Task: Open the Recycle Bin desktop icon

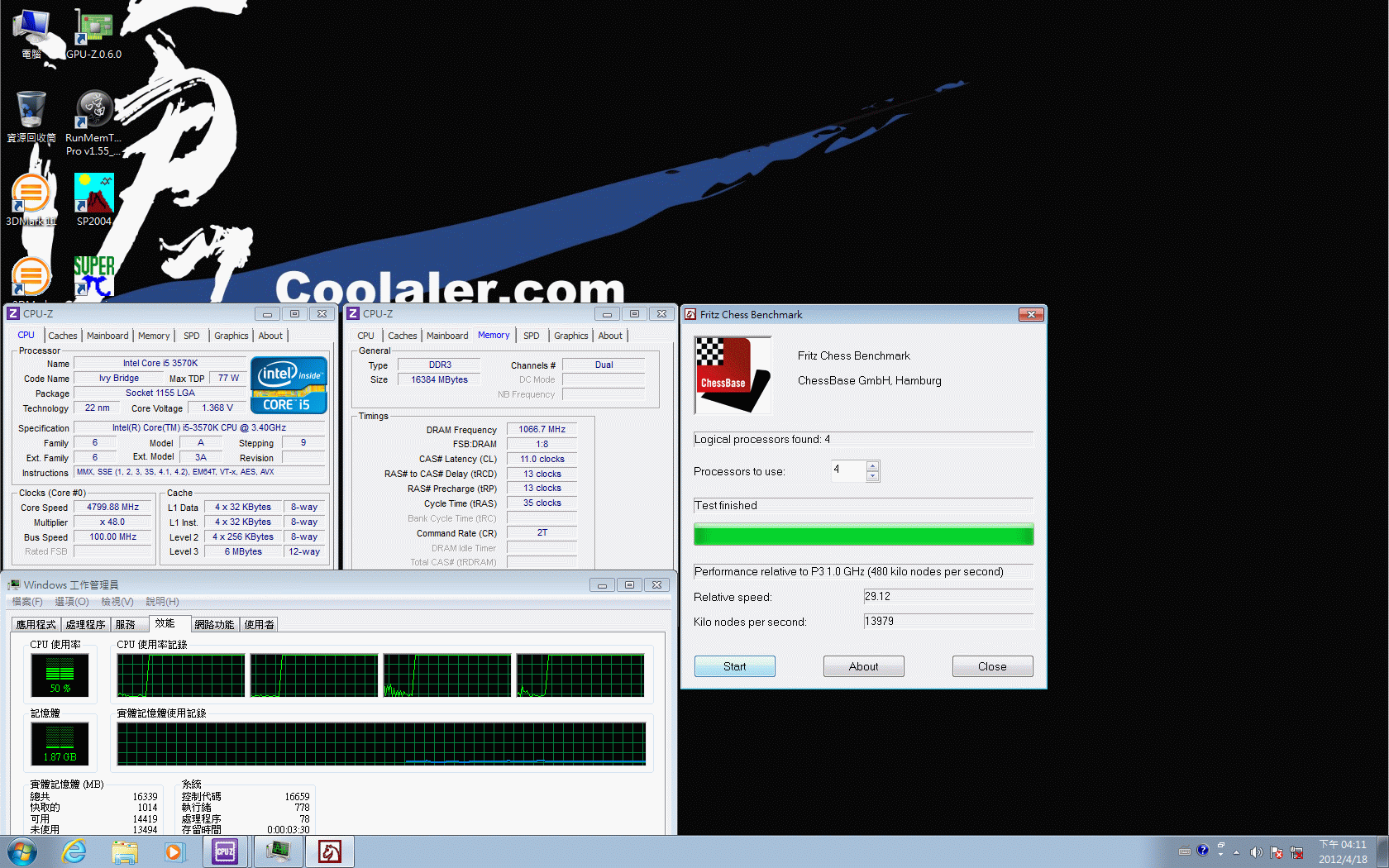Action: (31, 117)
